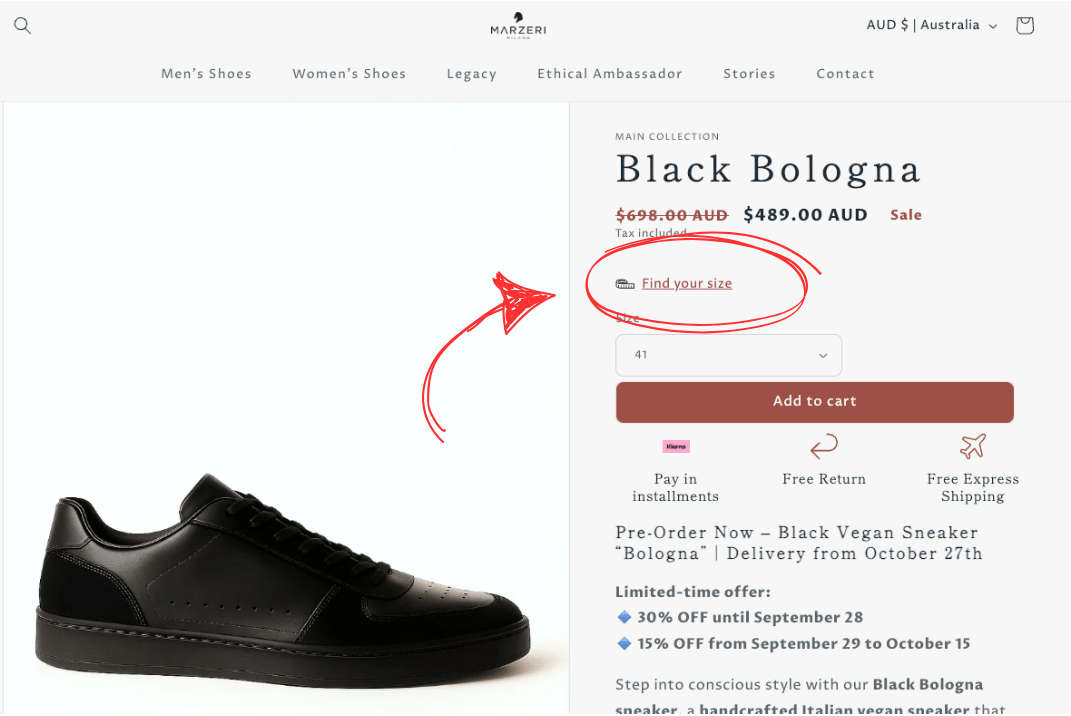Click the Black Bologna product title
This screenshot has width=1071, height=716.
click(x=768, y=169)
